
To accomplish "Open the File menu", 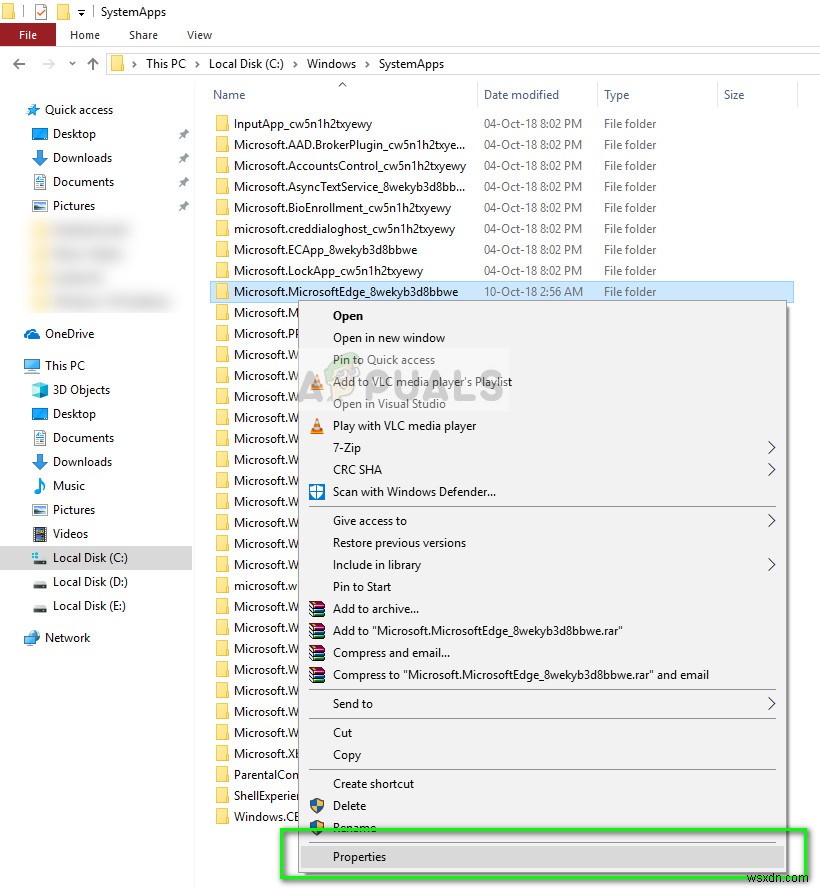I will click(x=27, y=33).
